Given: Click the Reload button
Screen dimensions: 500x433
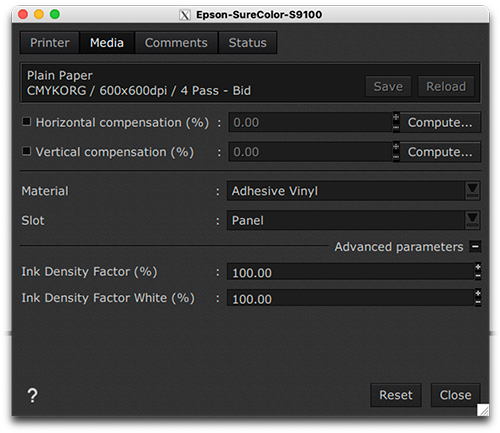Looking at the screenshot, I should (x=446, y=86).
